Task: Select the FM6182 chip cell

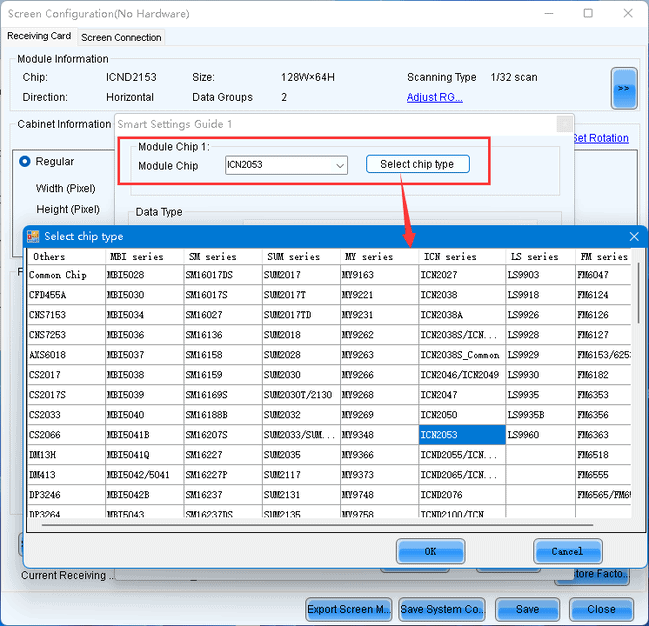Action: [603, 375]
